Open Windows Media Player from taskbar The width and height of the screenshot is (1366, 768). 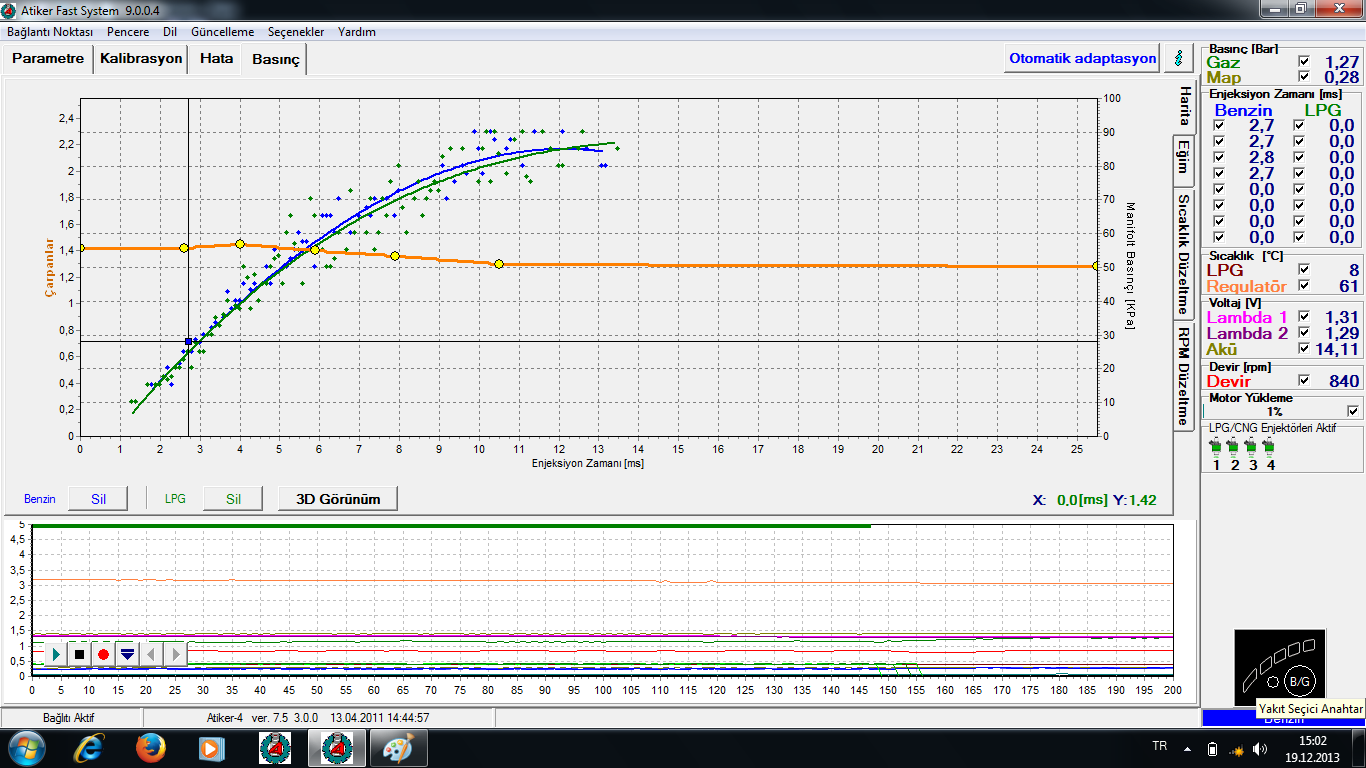pos(211,747)
